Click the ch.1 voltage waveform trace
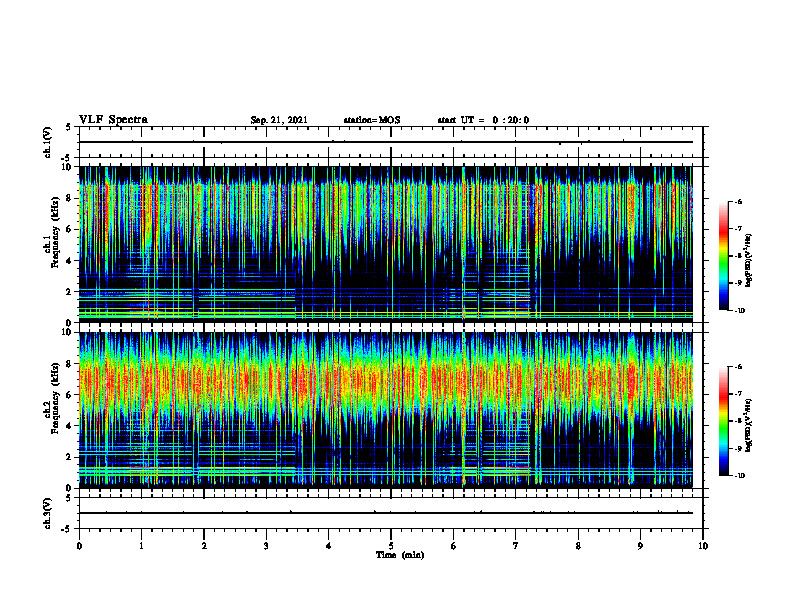Screen dimensions: 792x612 coord(385,142)
